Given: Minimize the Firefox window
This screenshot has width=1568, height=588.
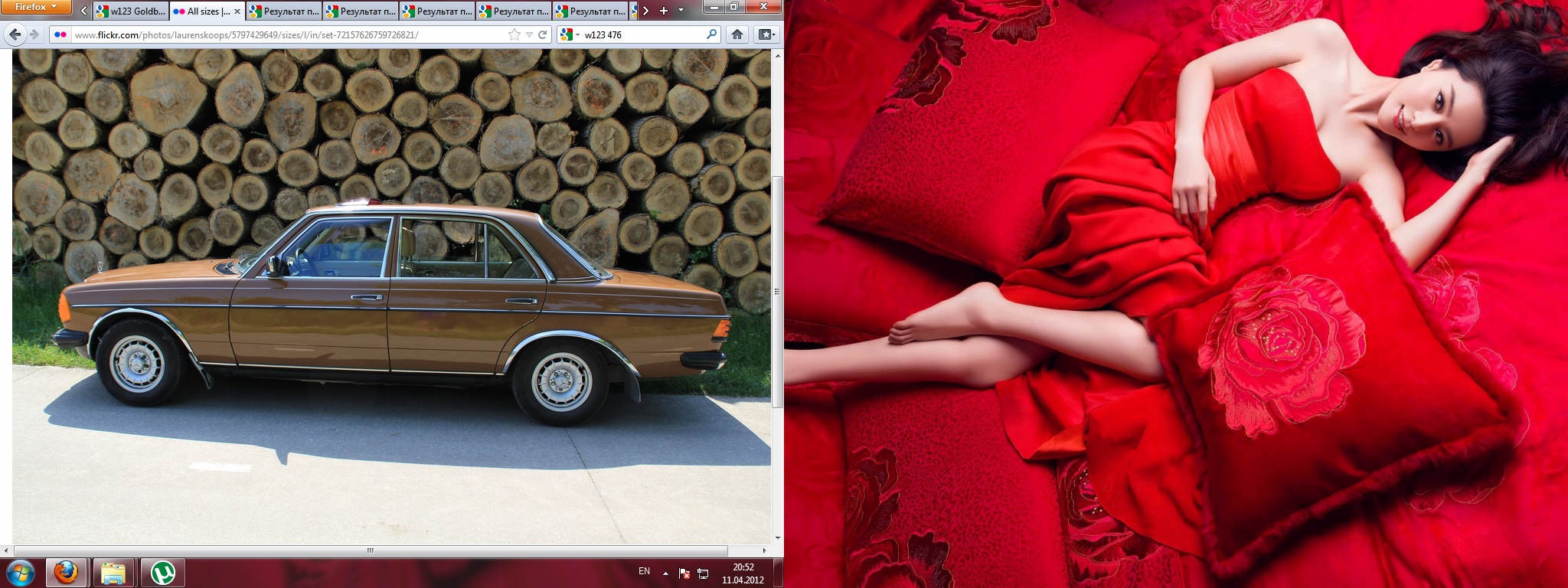Looking at the screenshot, I should (x=714, y=7).
